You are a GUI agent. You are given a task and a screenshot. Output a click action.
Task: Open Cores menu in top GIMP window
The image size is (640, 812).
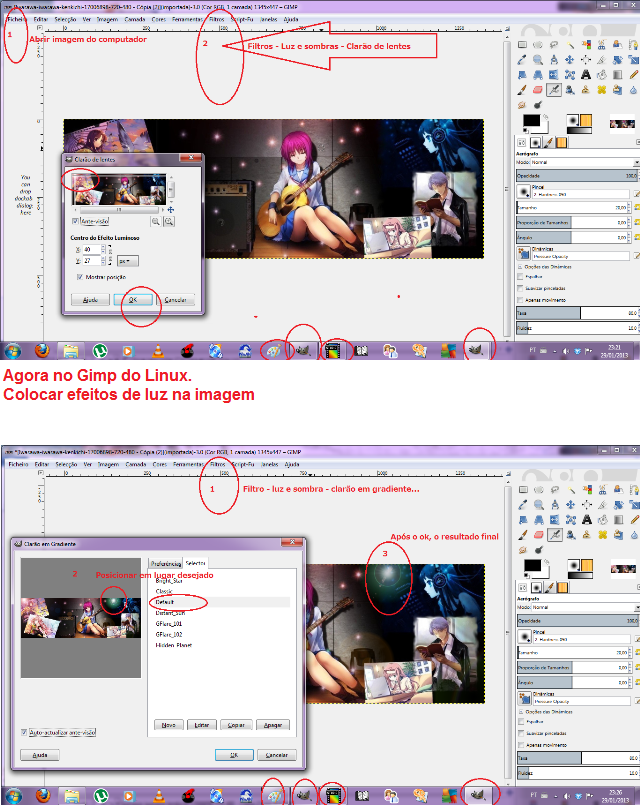pos(158,19)
